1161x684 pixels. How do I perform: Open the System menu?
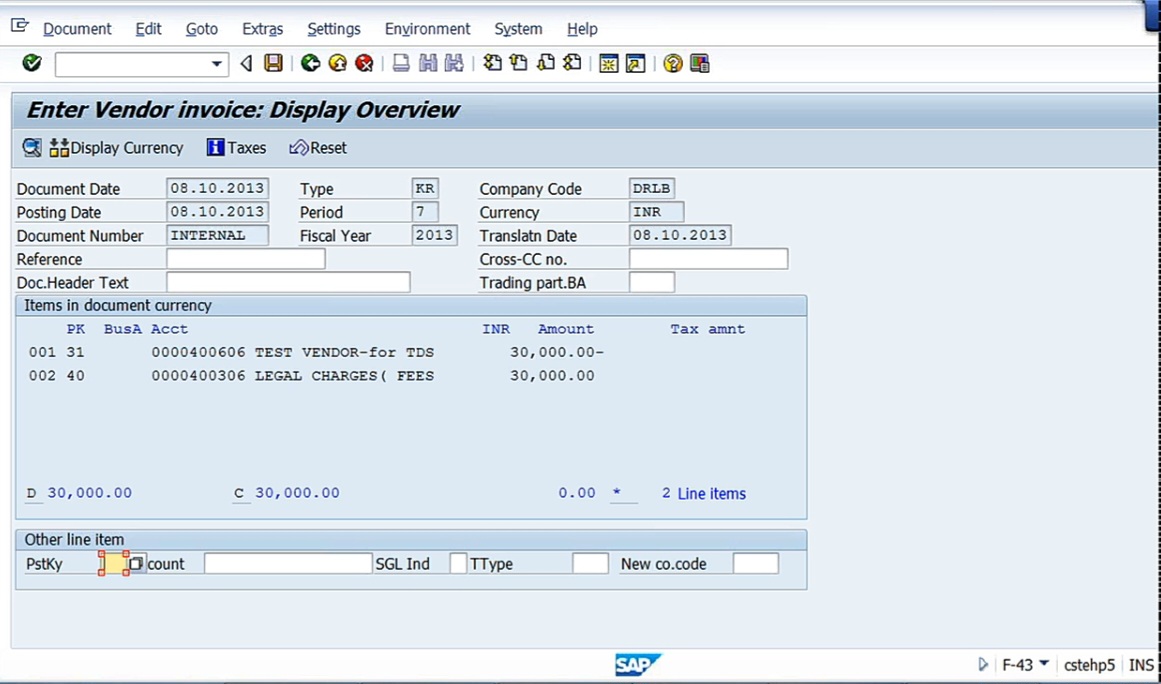[x=518, y=29]
